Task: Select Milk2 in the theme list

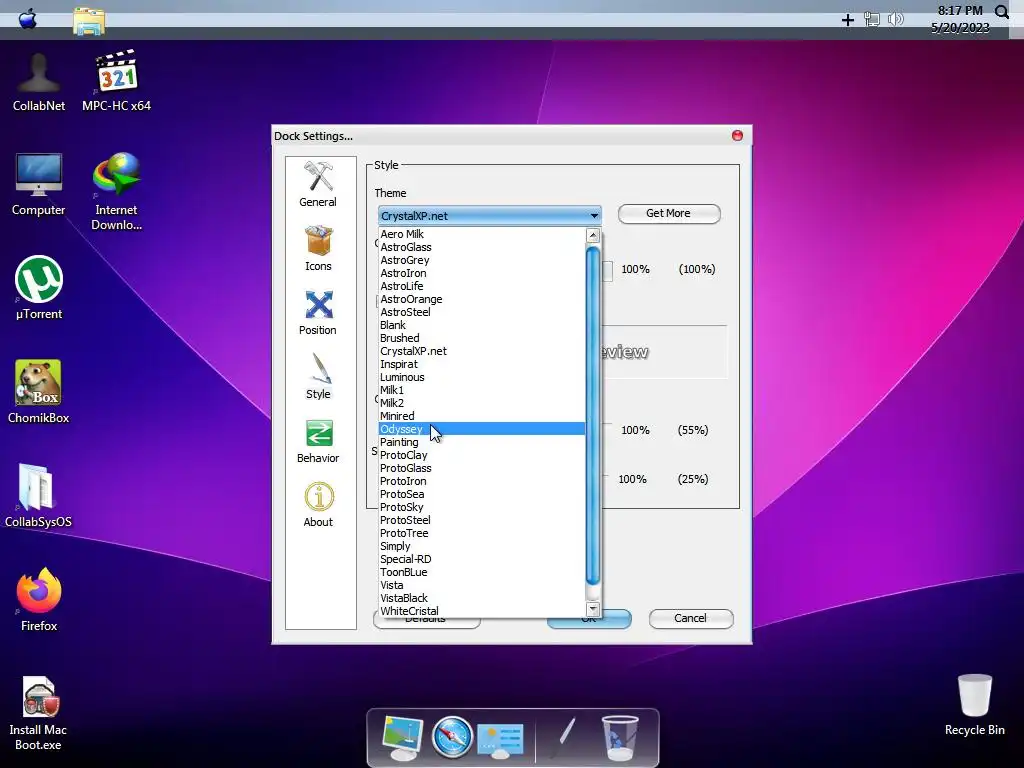Action: (482, 403)
